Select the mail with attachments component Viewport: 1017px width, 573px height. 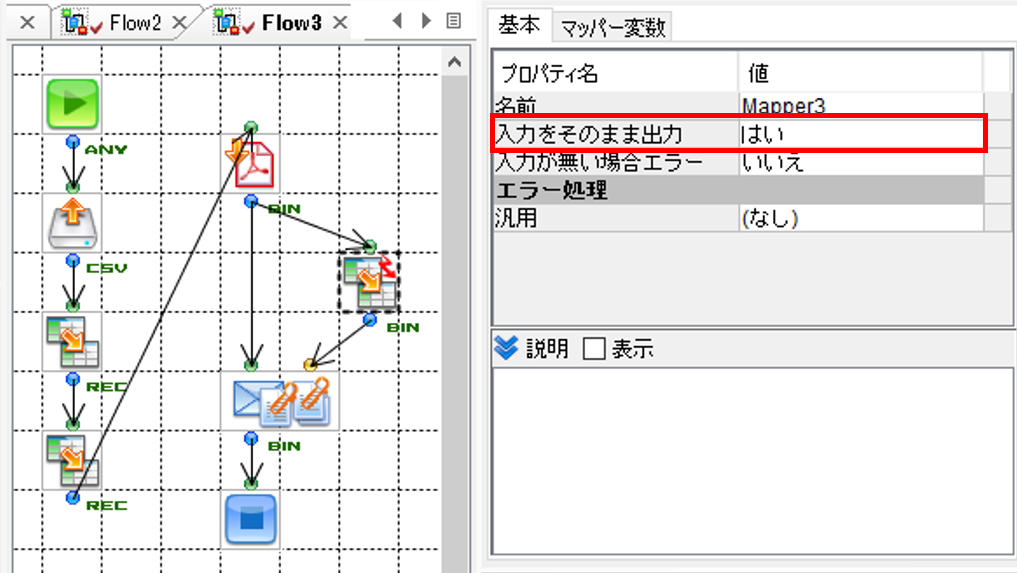click(x=281, y=400)
